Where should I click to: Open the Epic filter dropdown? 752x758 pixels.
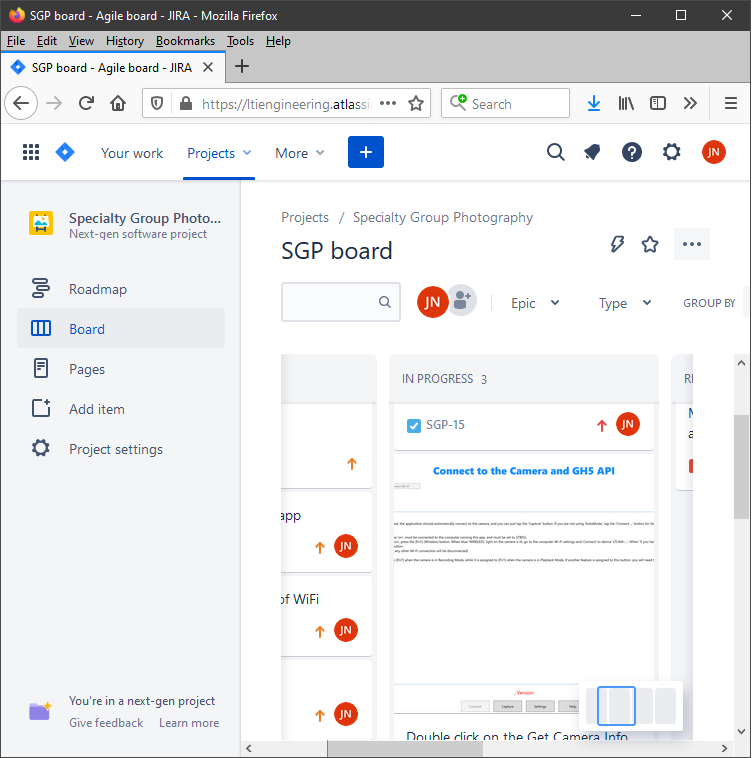point(535,303)
